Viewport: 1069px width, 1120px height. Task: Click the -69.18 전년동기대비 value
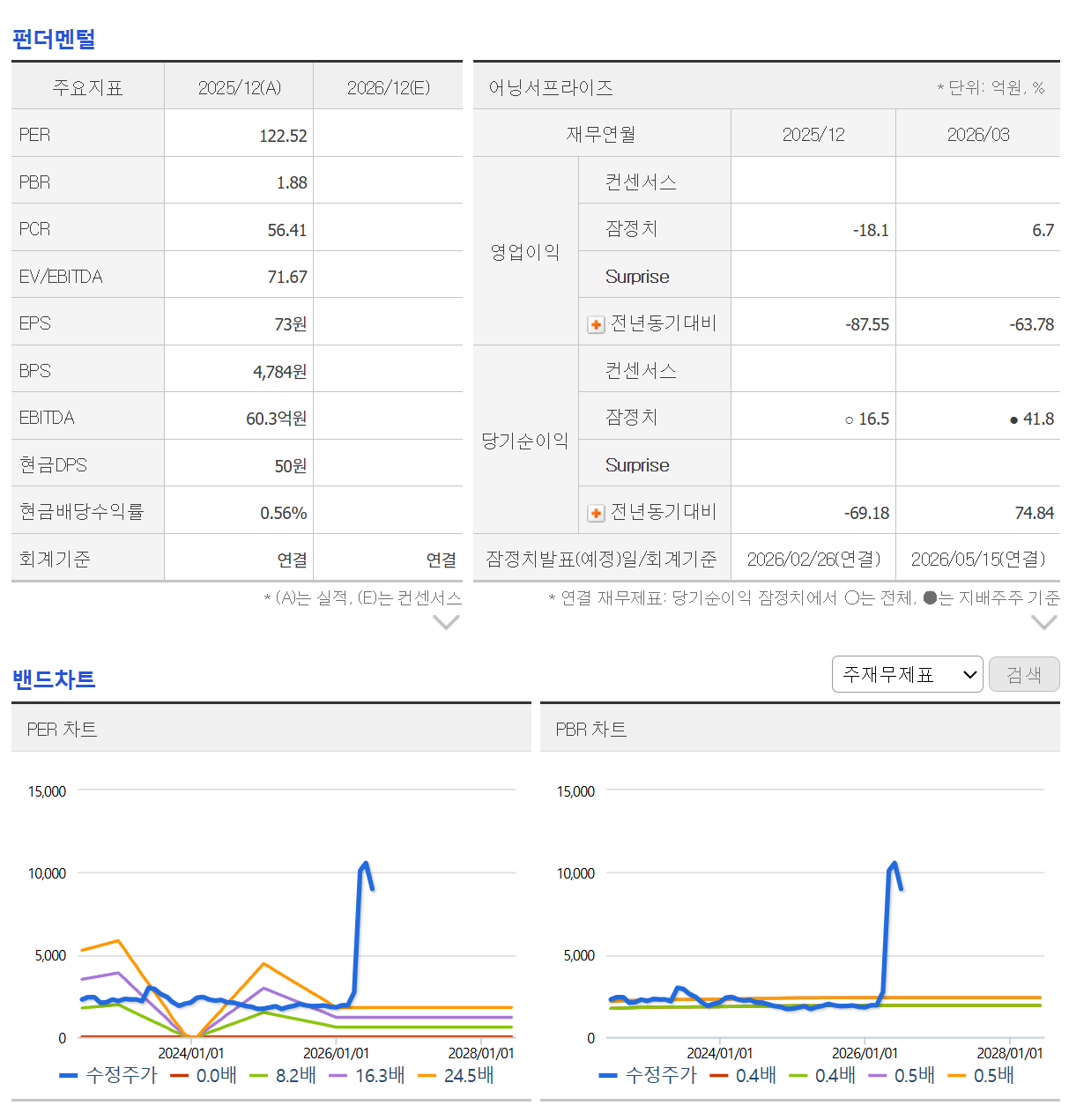[867, 513]
